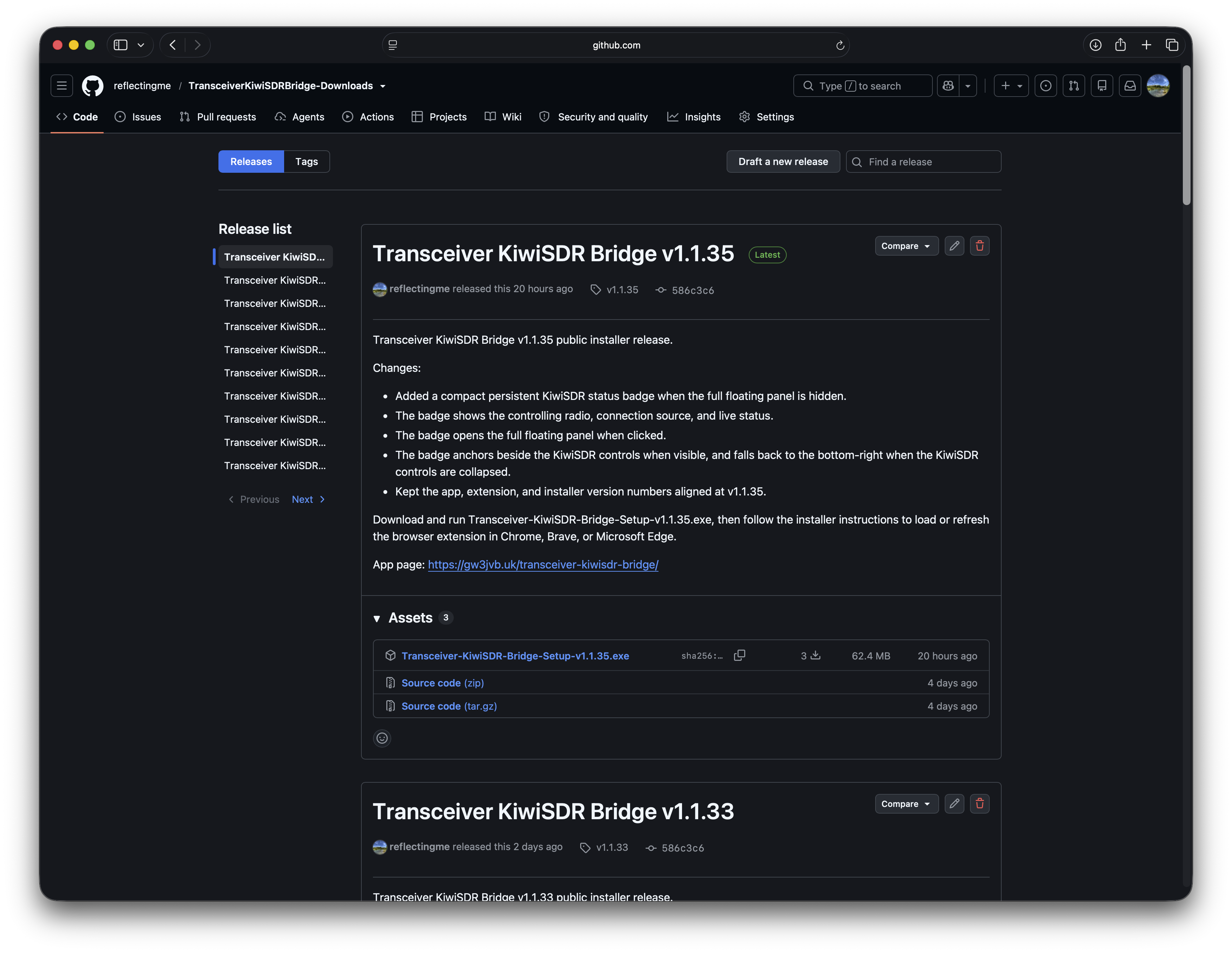Show Safari tab overview
The height and width of the screenshot is (953, 1232).
pyautogui.click(x=1172, y=45)
